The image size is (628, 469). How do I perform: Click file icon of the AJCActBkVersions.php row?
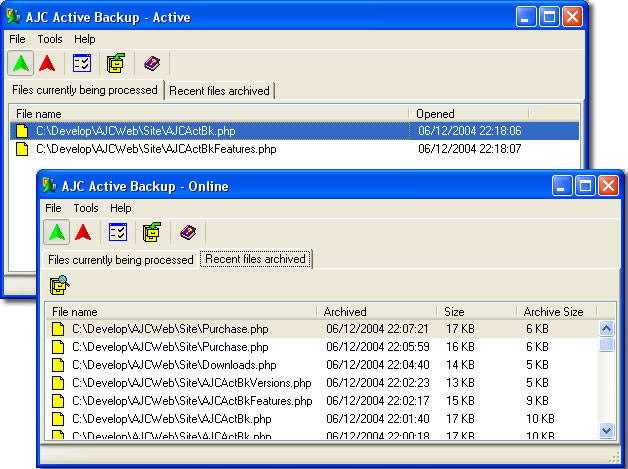(58, 383)
